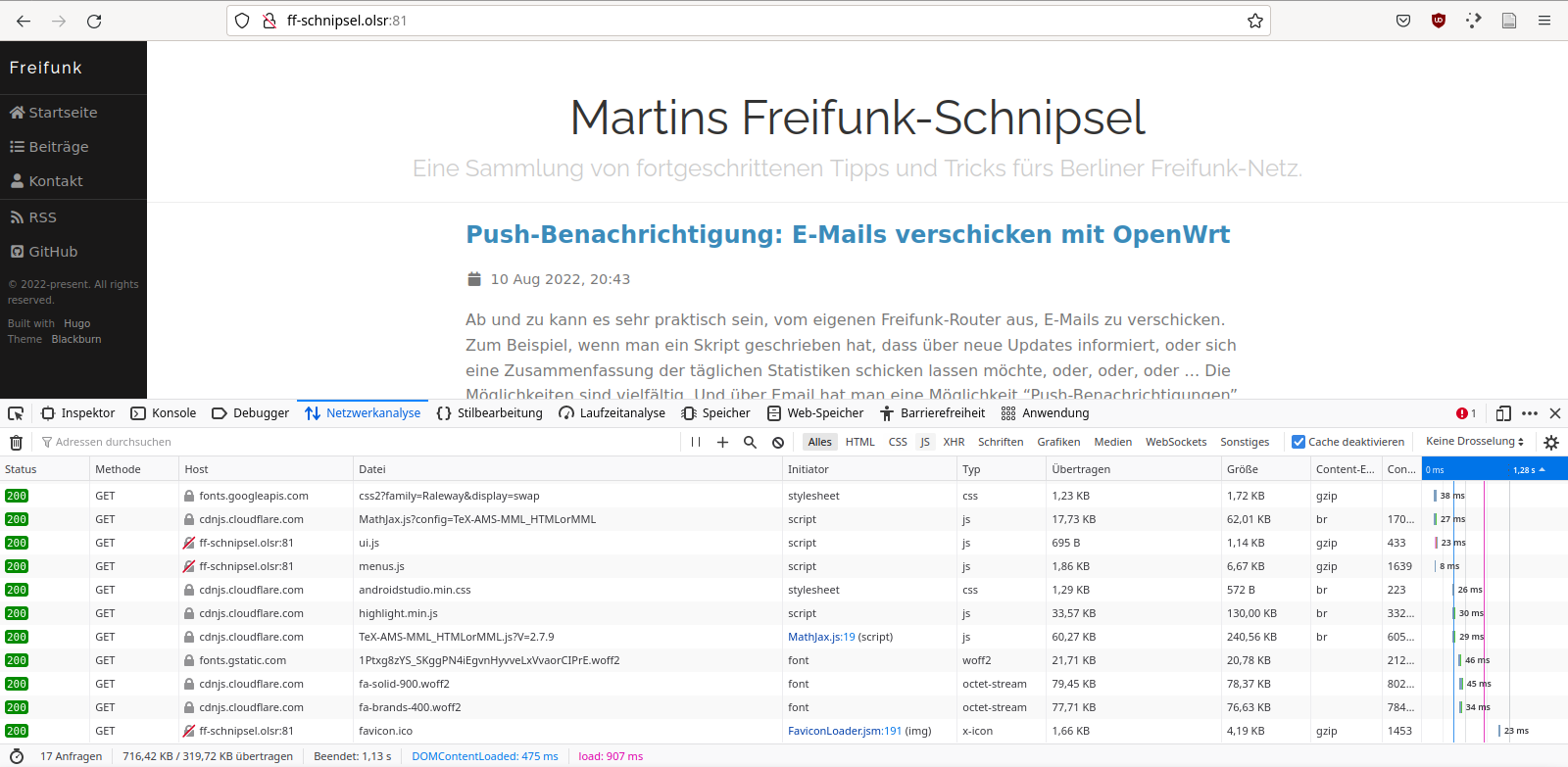Filter requests by Alles
The height and width of the screenshot is (767, 1568).
pos(819,442)
